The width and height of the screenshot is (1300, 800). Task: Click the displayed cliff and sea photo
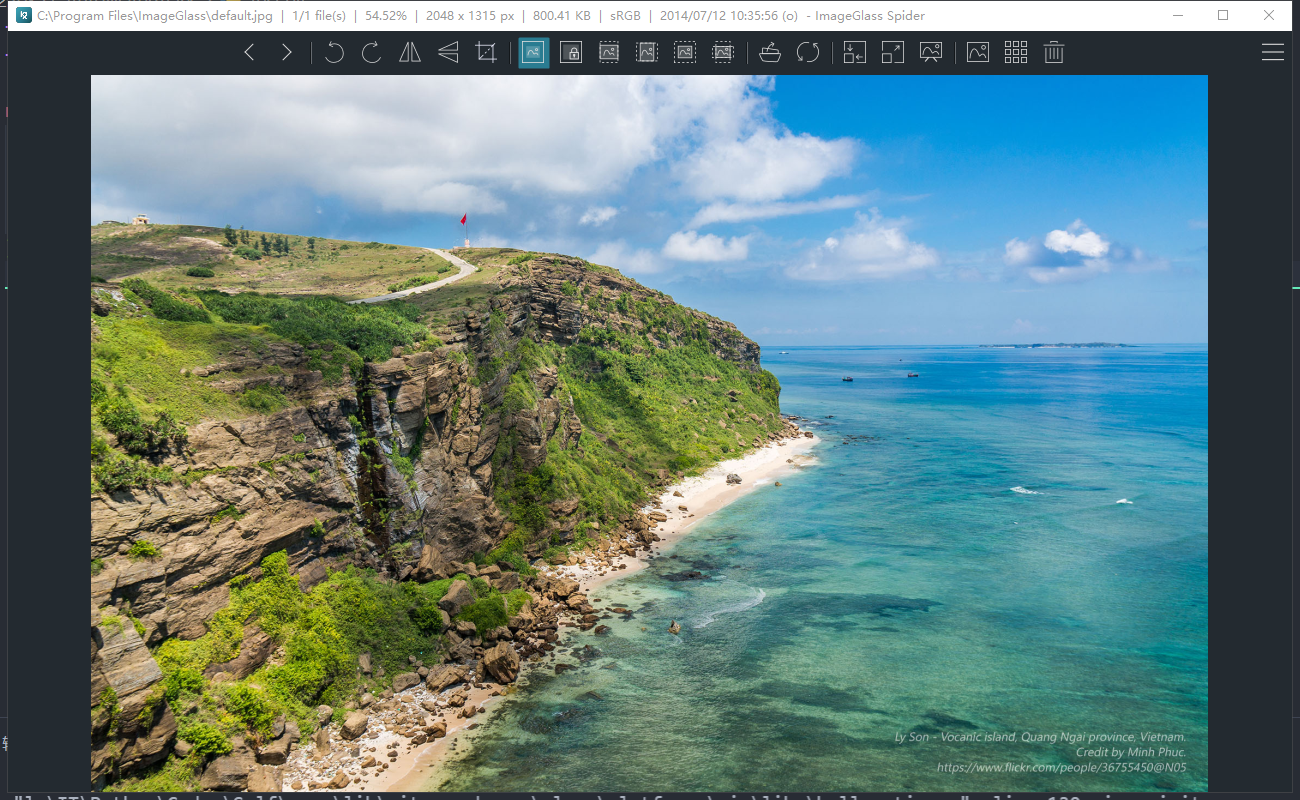tap(649, 433)
